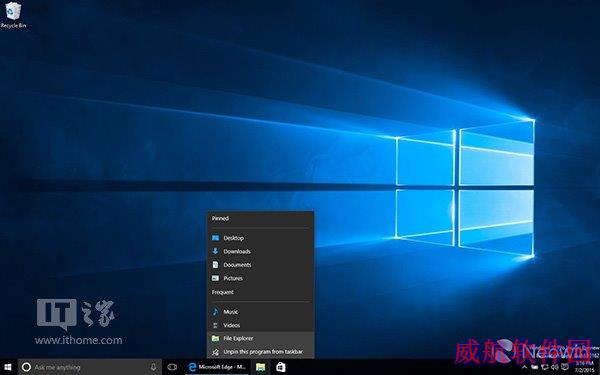Open Desktop from the jump list
The height and width of the screenshot is (375, 600).
click(x=261, y=238)
